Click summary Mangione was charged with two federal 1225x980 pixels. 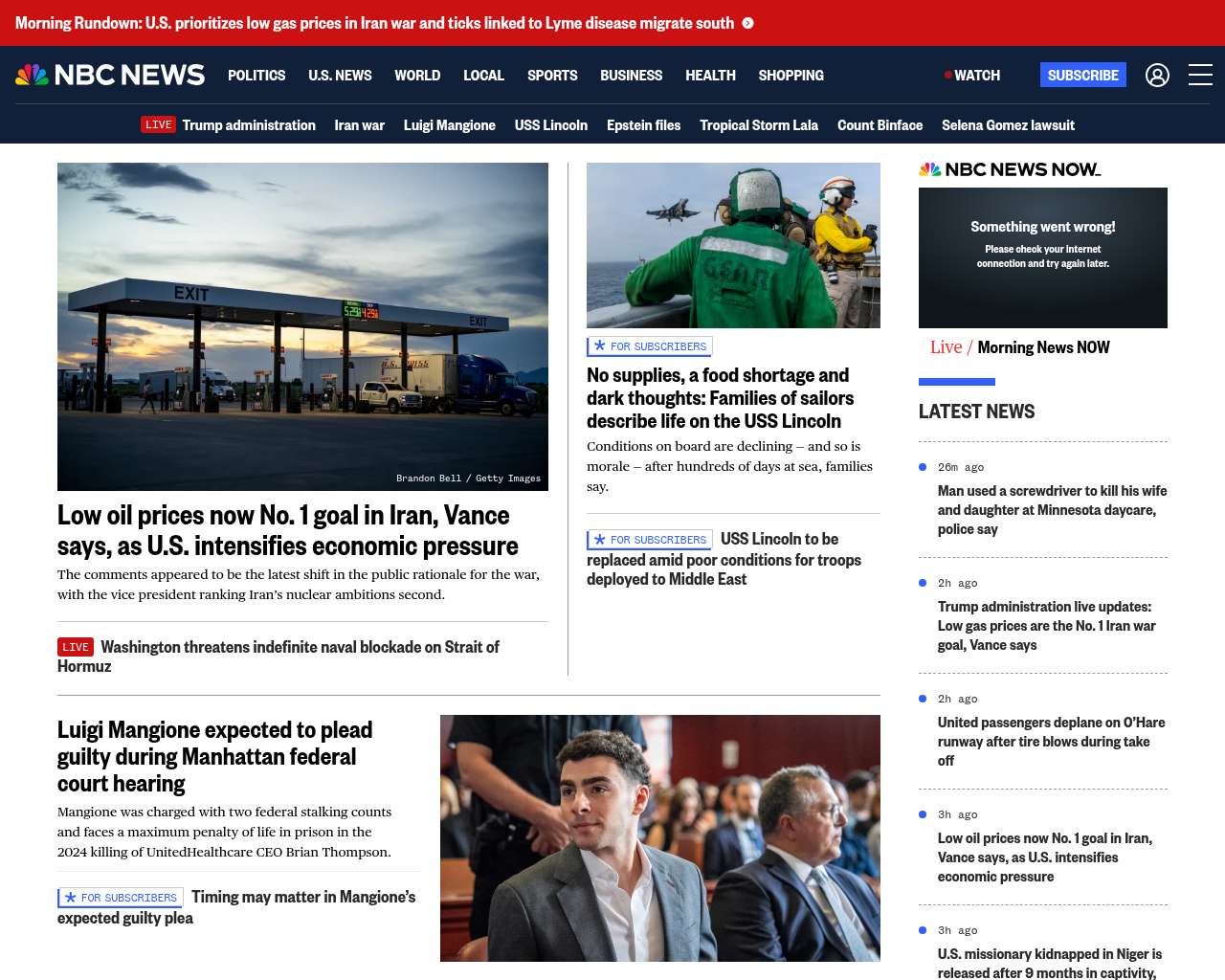coord(225,832)
